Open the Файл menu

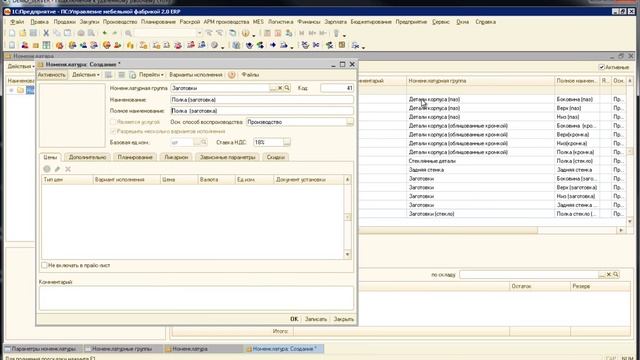click(17, 22)
